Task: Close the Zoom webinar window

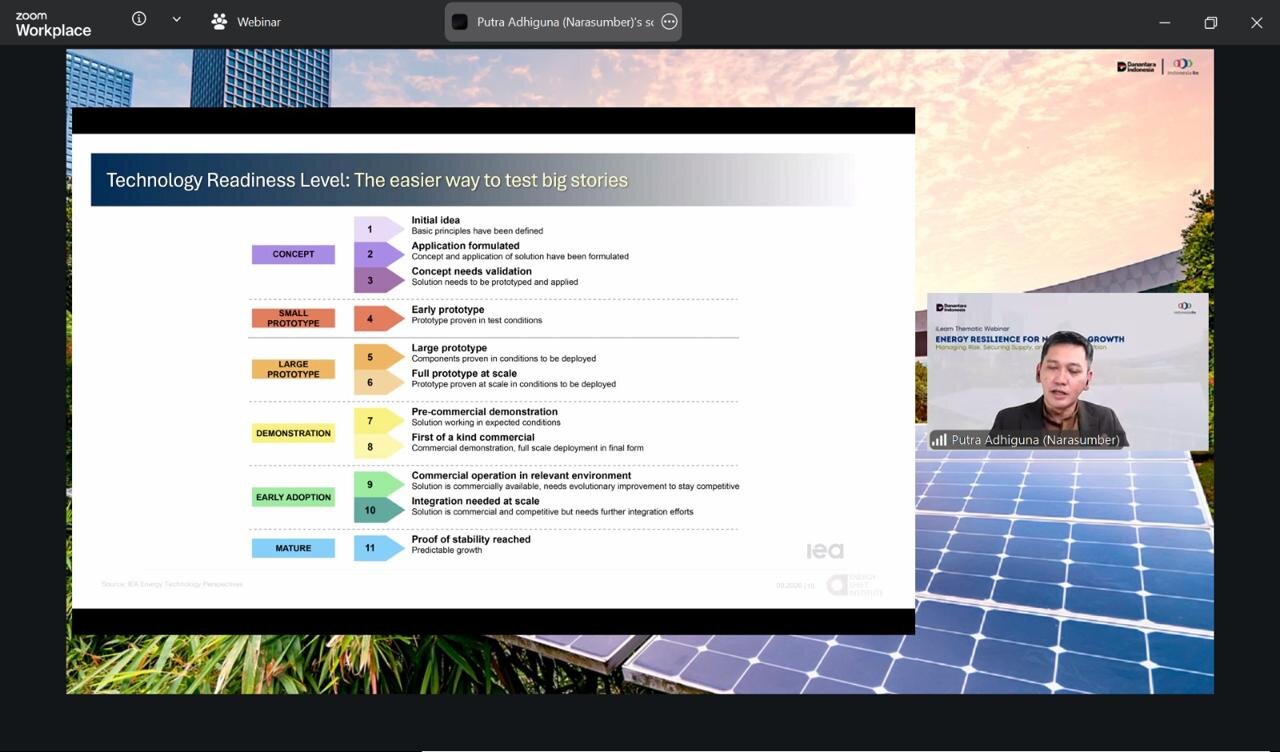Action: pyautogui.click(x=1257, y=22)
